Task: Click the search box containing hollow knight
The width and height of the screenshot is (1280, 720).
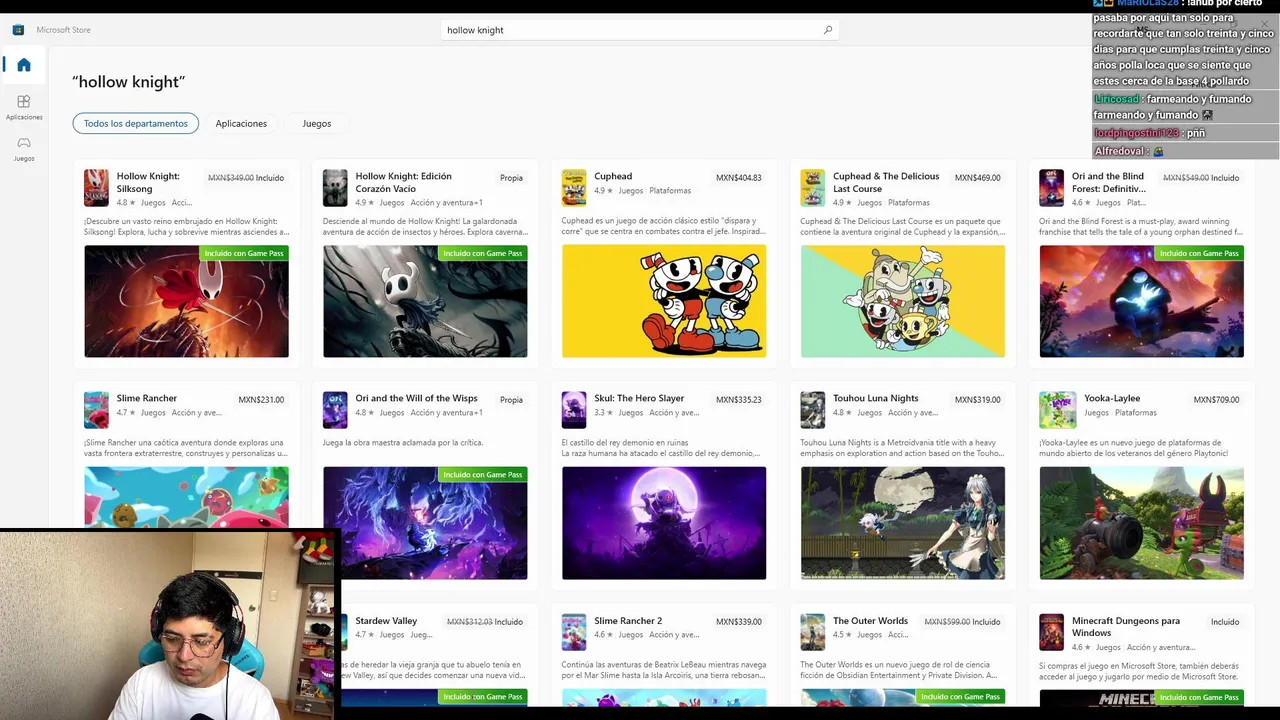Action: click(640, 30)
